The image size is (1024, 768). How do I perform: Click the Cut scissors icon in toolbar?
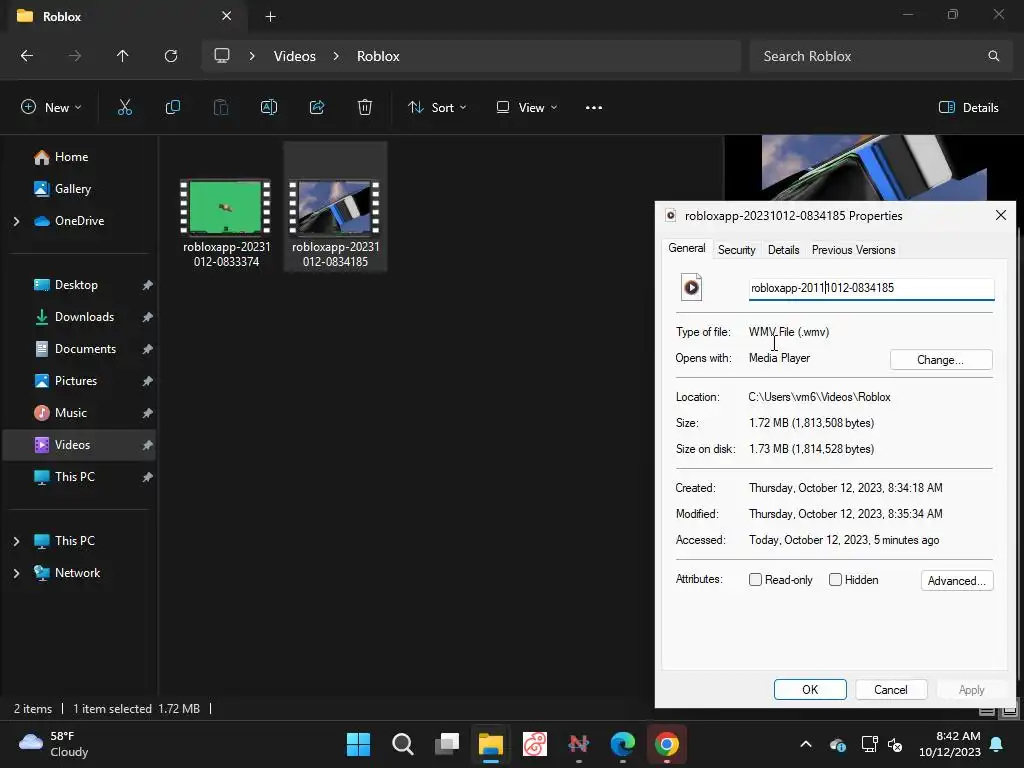[x=125, y=108]
